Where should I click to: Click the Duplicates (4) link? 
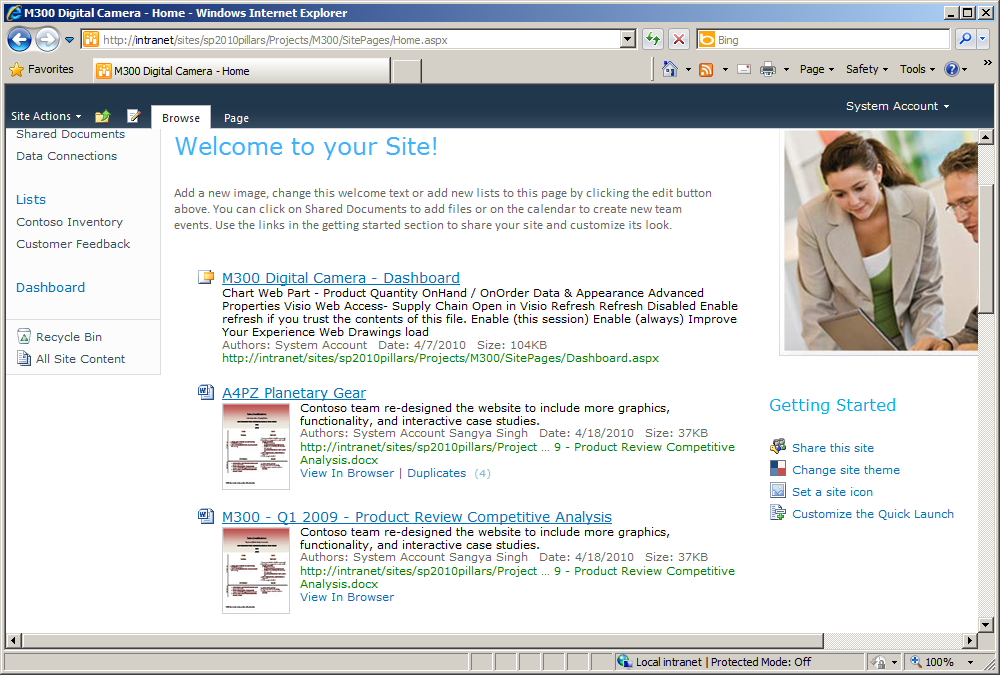(449, 473)
